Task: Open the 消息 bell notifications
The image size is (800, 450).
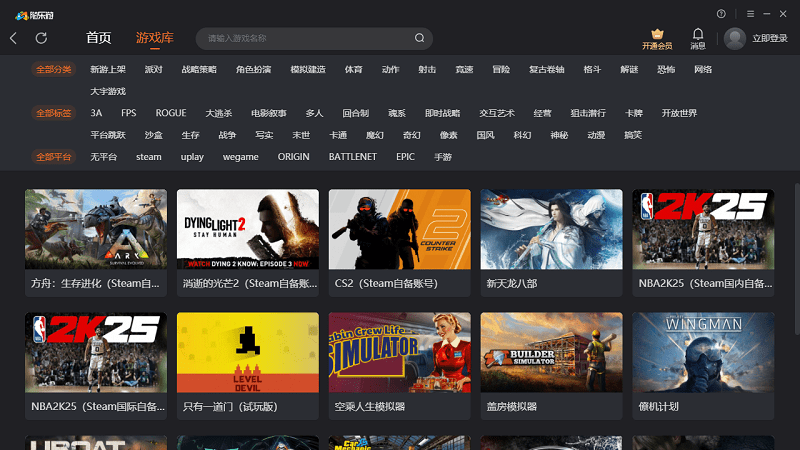Action: pos(698,39)
